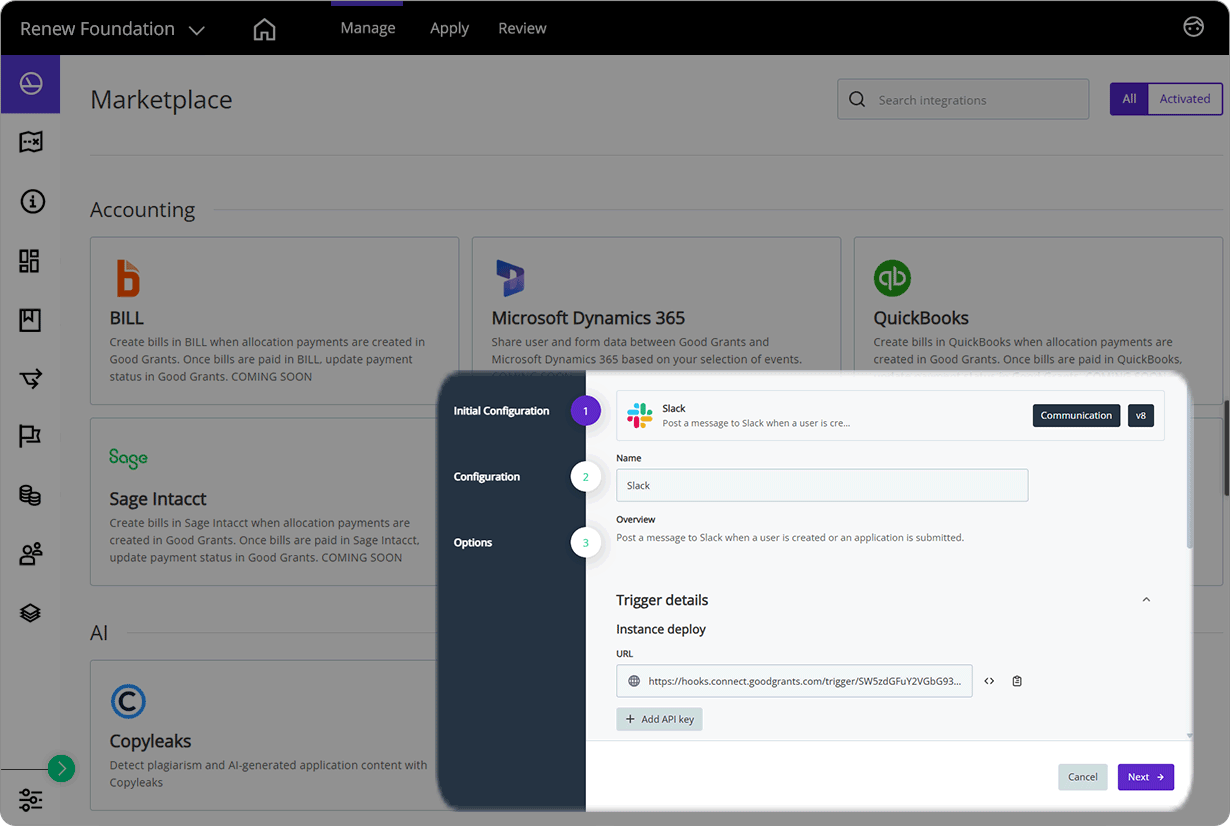The image size is (1230, 828).
Task: Click the code brackets icon beside URL
Action: click(x=989, y=681)
